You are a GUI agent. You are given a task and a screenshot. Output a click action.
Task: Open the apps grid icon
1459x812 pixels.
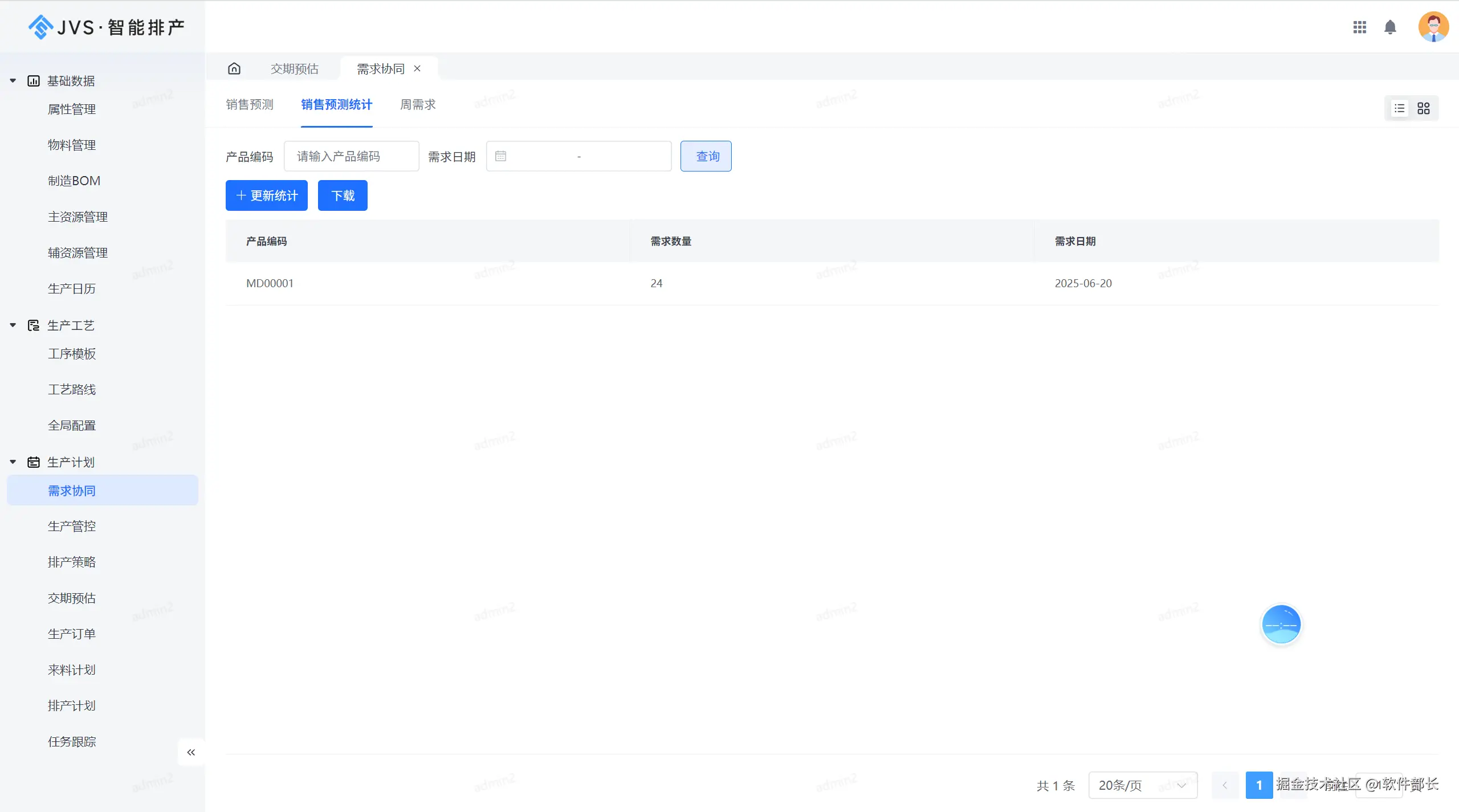click(x=1359, y=27)
